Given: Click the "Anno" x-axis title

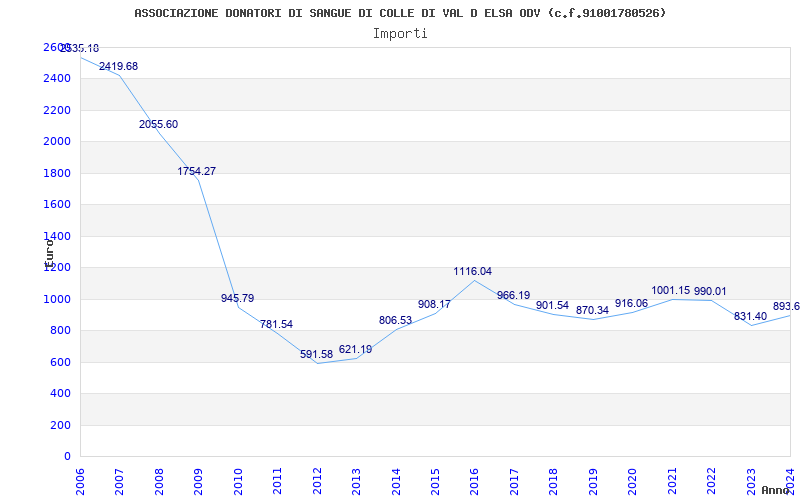Looking at the screenshot, I should coord(777,490).
